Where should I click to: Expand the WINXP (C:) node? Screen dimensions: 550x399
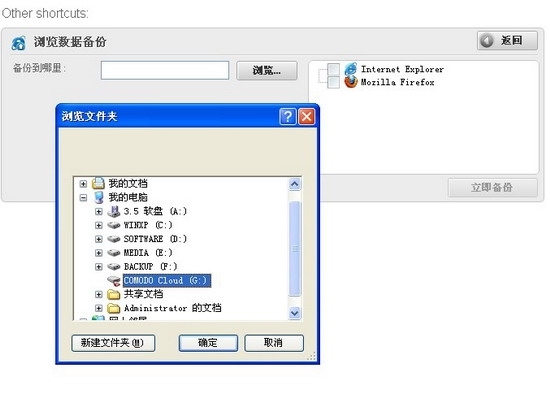click(99, 225)
